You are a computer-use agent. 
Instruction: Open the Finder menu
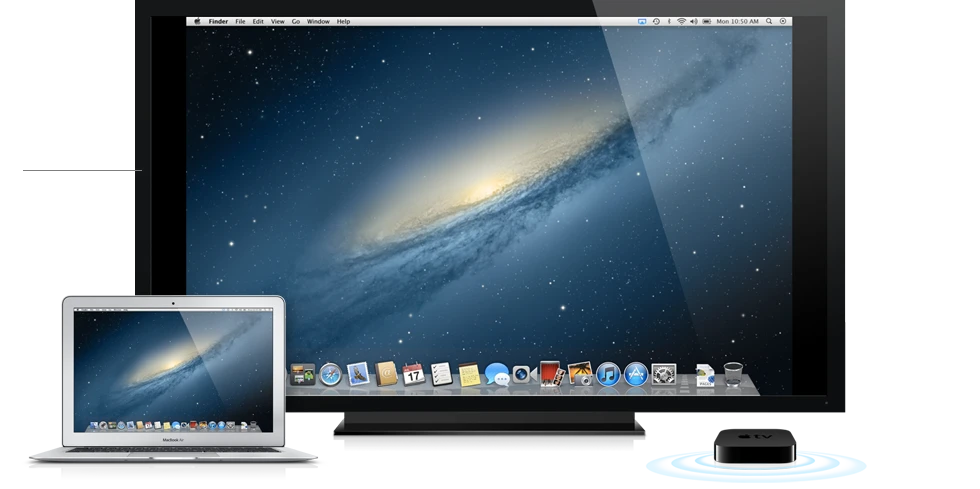coord(218,21)
